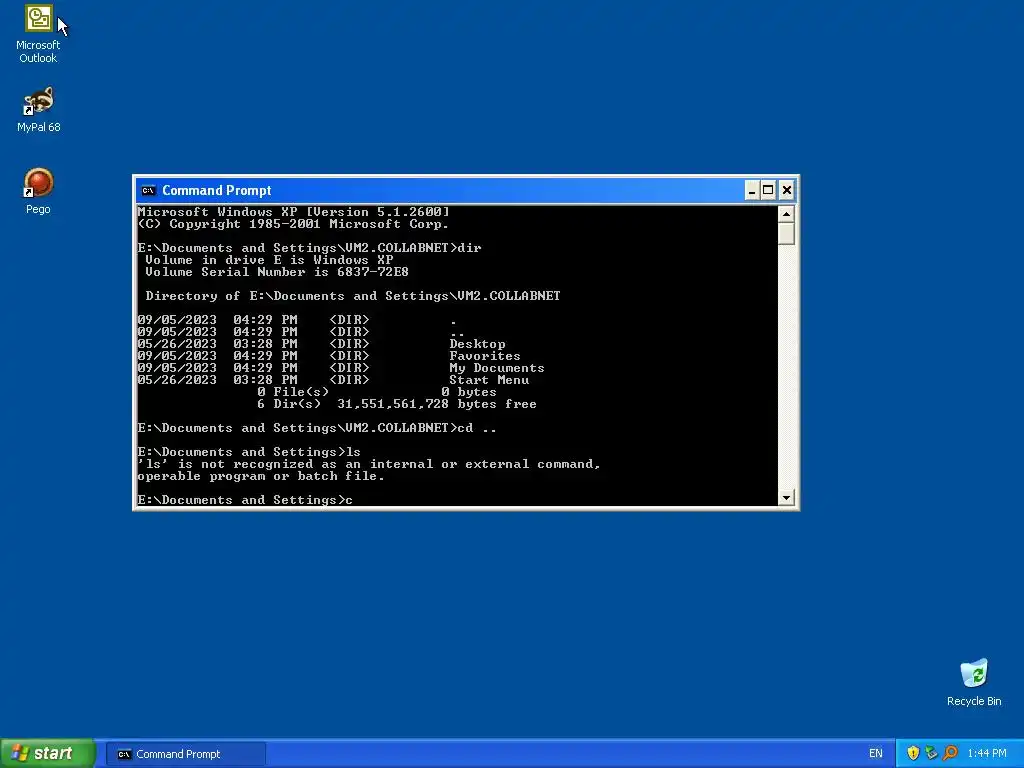Image resolution: width=1024 pixels, height=768 pixels.
Task: Click the console scrollbar down arrow
Action: tap(786, 498)
